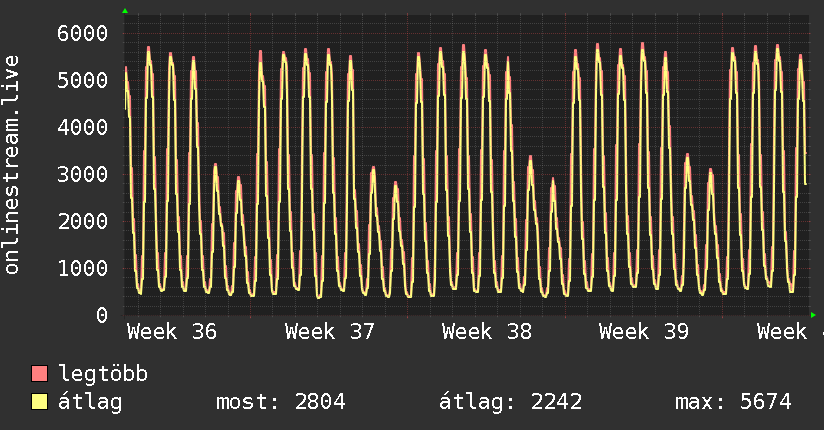
Task: Click the 5000 y-axis label
Action: (x=83, y=80)
